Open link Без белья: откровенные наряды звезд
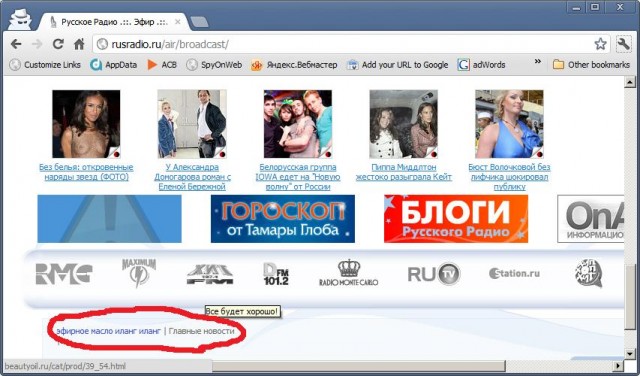The height and width of the screenshot is (376, 640). [86, 172]
